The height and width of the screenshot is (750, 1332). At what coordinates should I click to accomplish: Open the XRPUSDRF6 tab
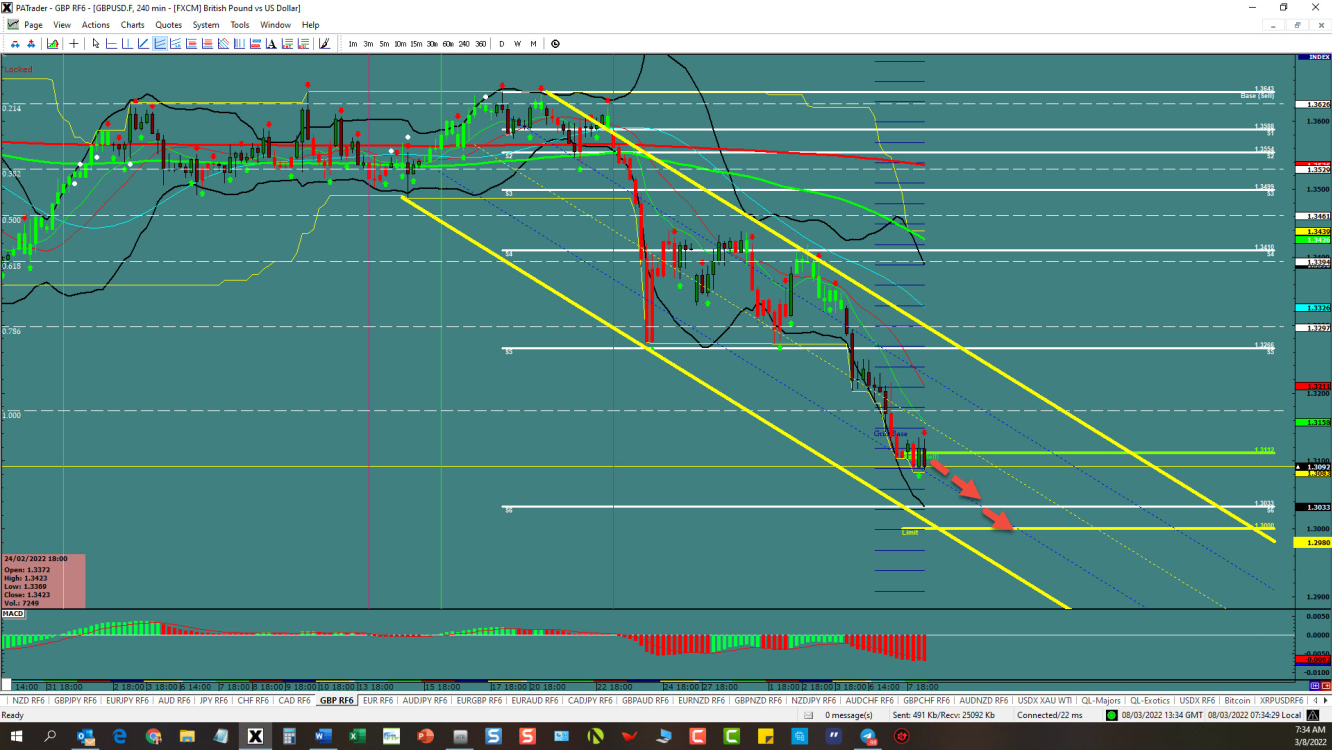[1282, 700]
